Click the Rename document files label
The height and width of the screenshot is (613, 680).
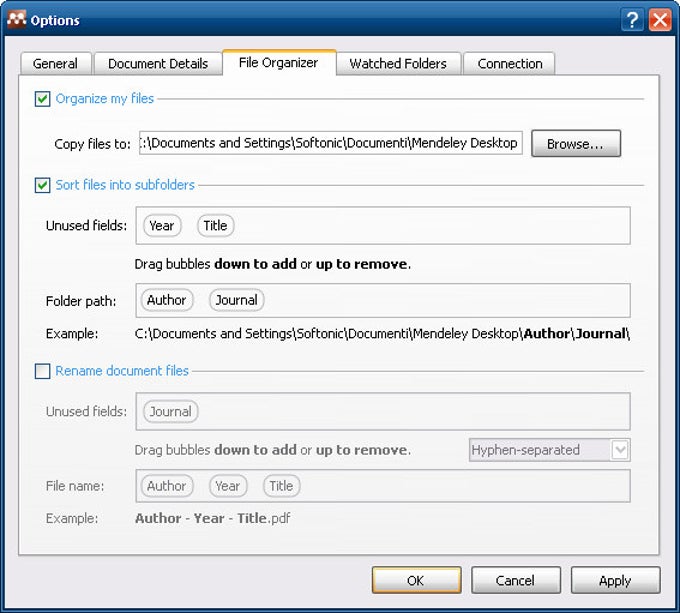click(122, 371)
